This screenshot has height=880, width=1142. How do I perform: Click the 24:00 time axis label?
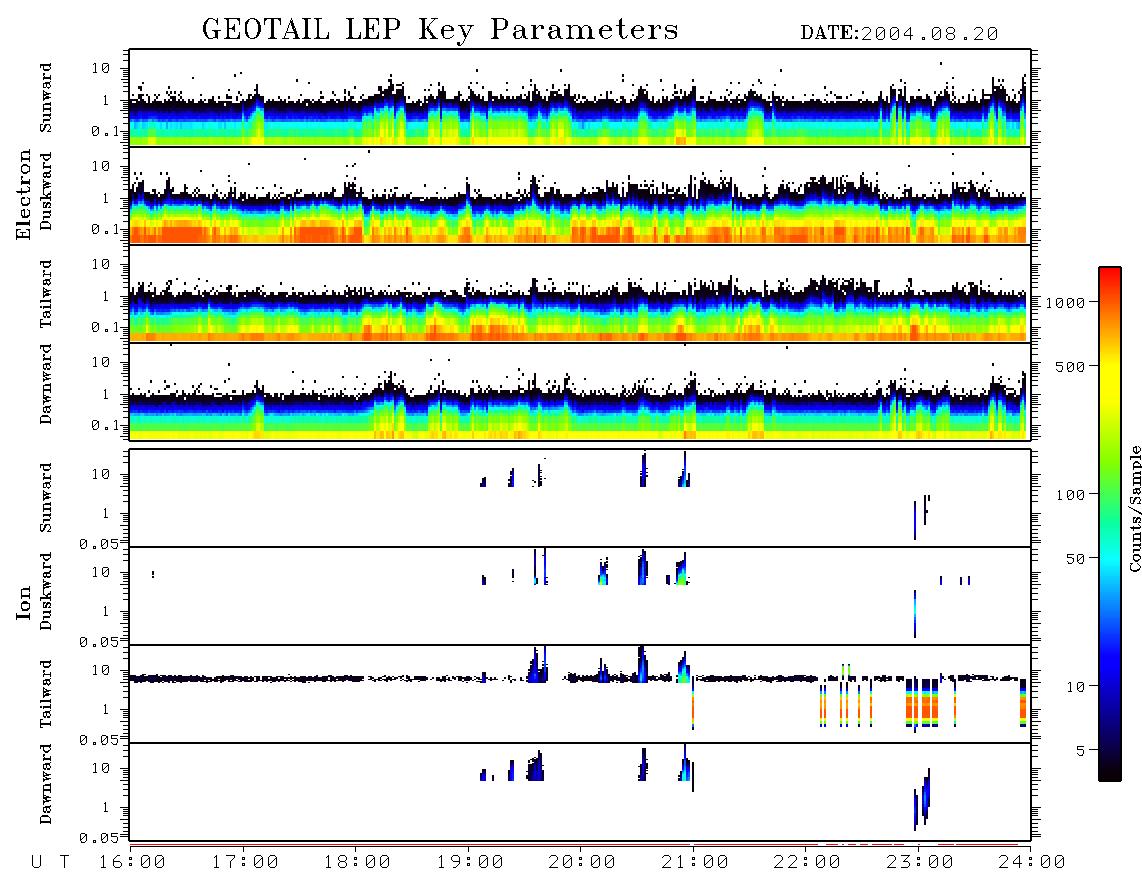1032,863
